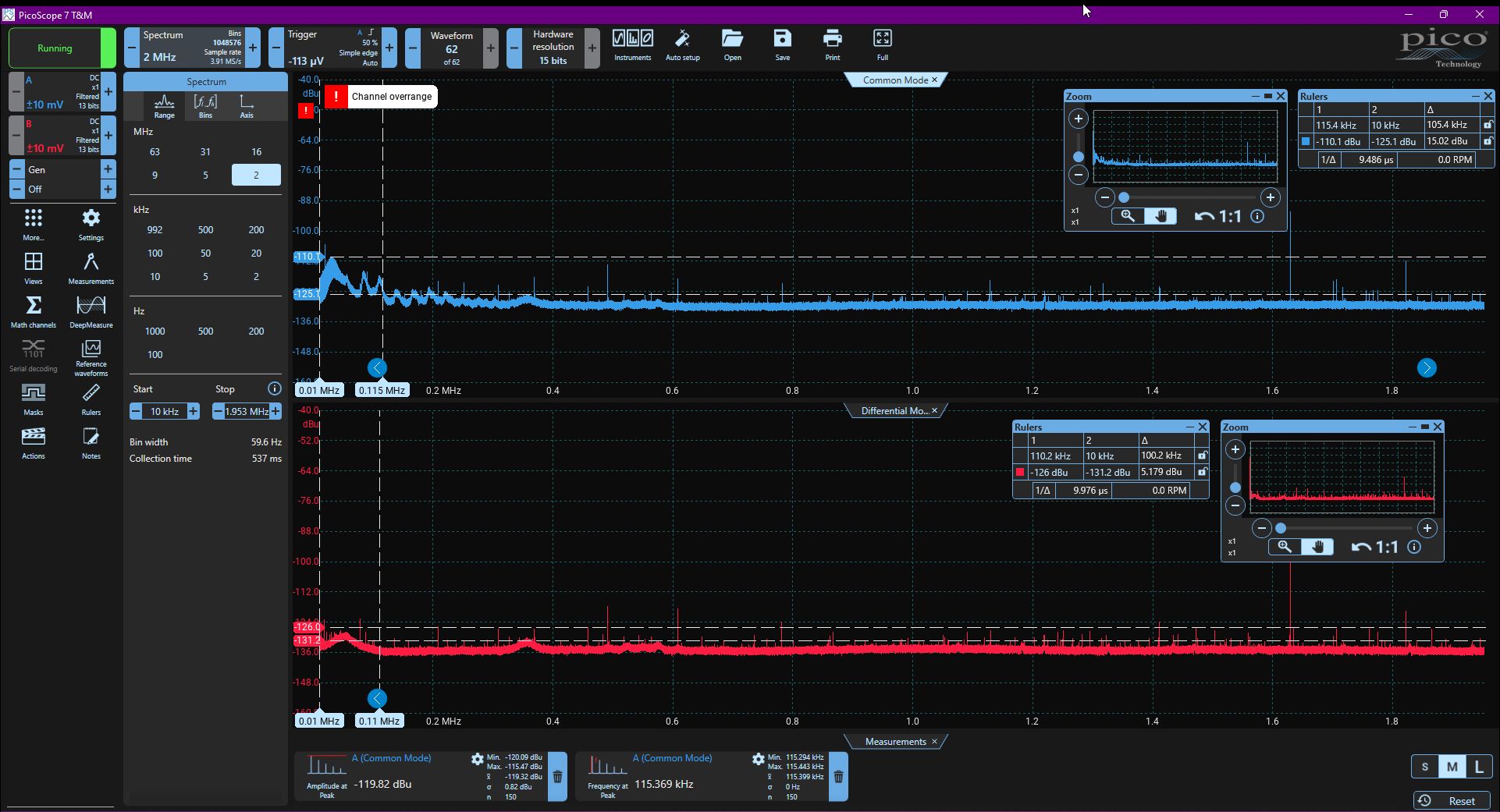
Task: Expand channel A options with plus
Action: pos(108,91)
